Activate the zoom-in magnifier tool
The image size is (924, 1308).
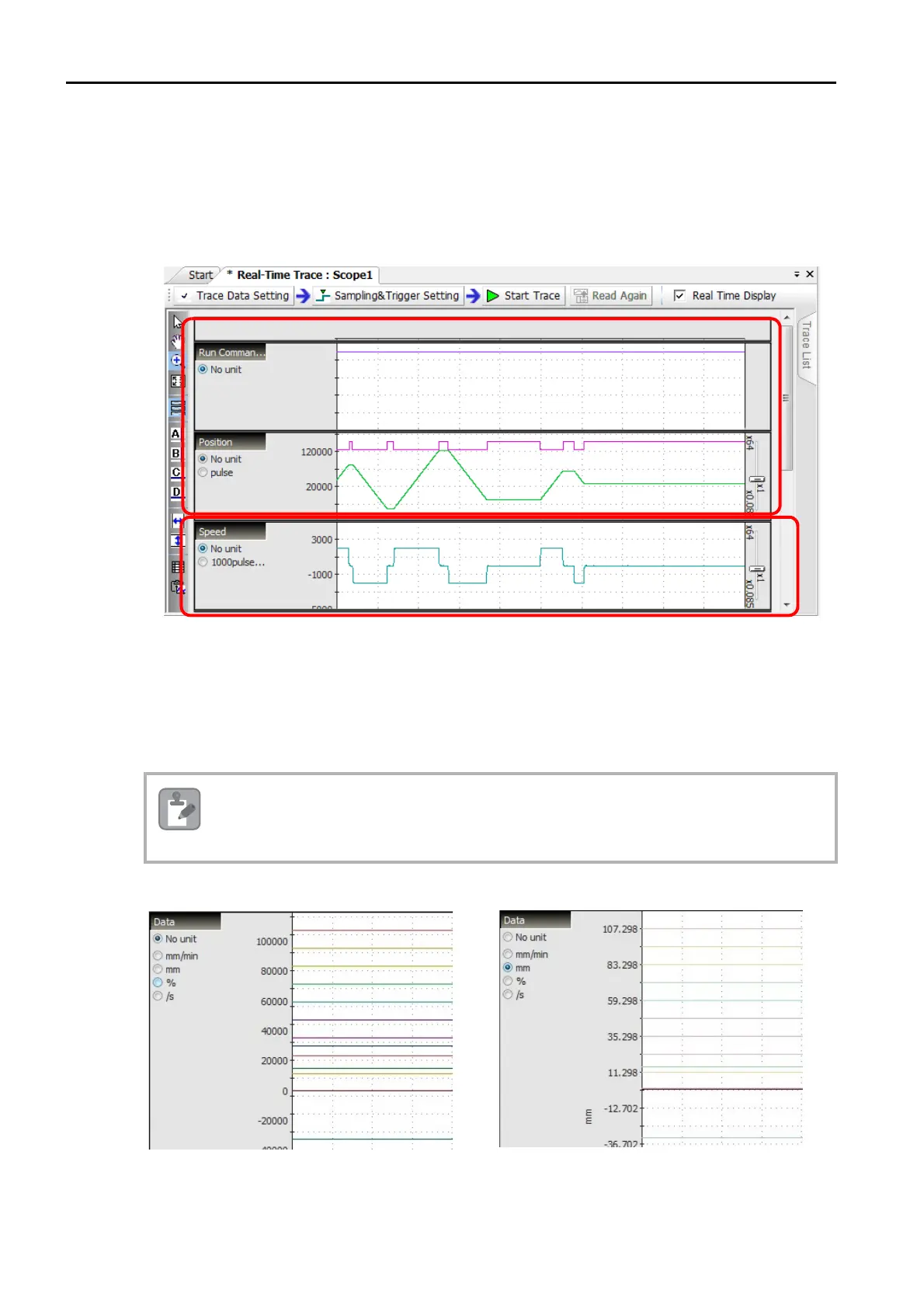(x=177, y=360)
